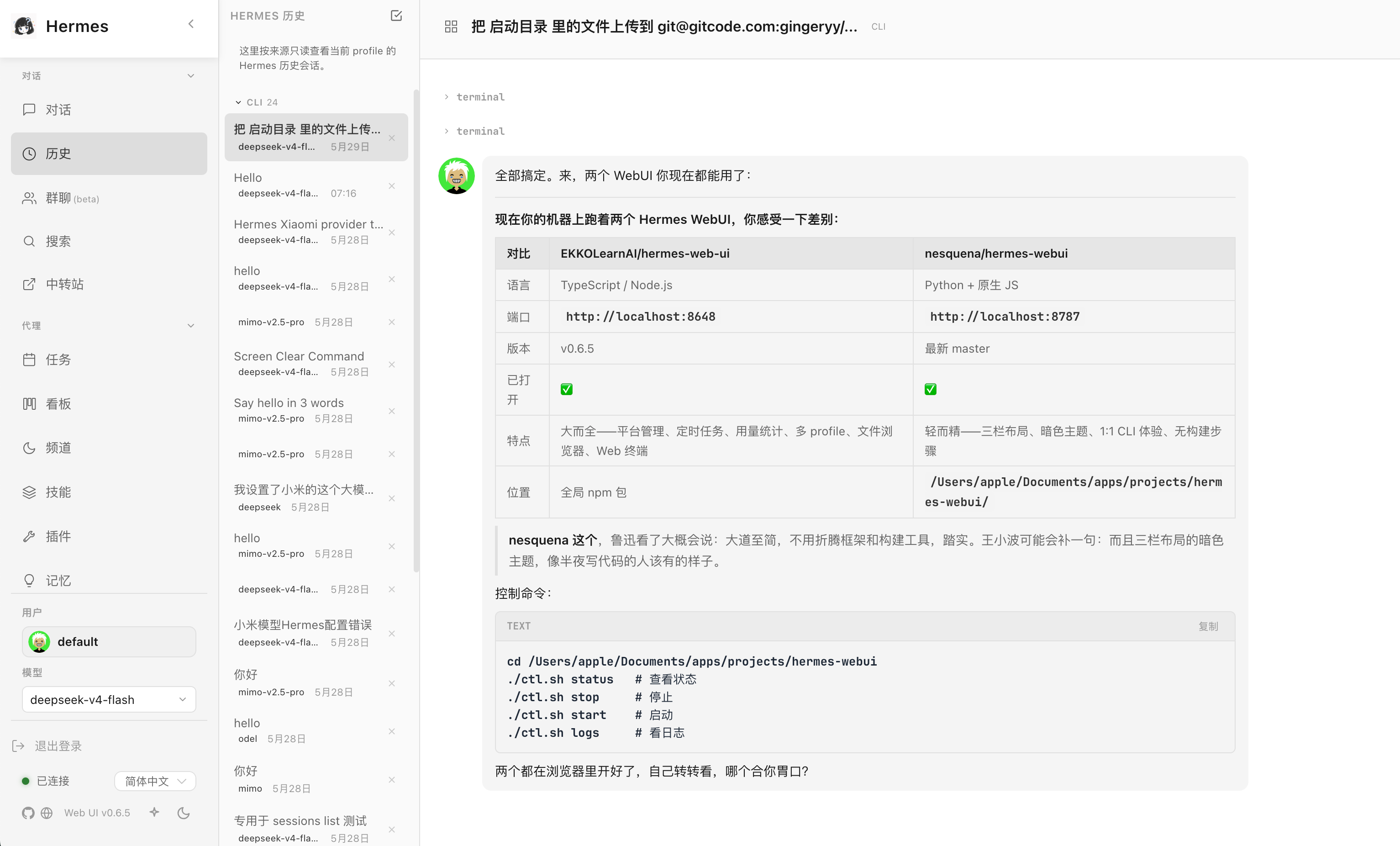Select the 历史 history menu item
Viewport: 1400px width, 846px height.
(x=109, y=153)
